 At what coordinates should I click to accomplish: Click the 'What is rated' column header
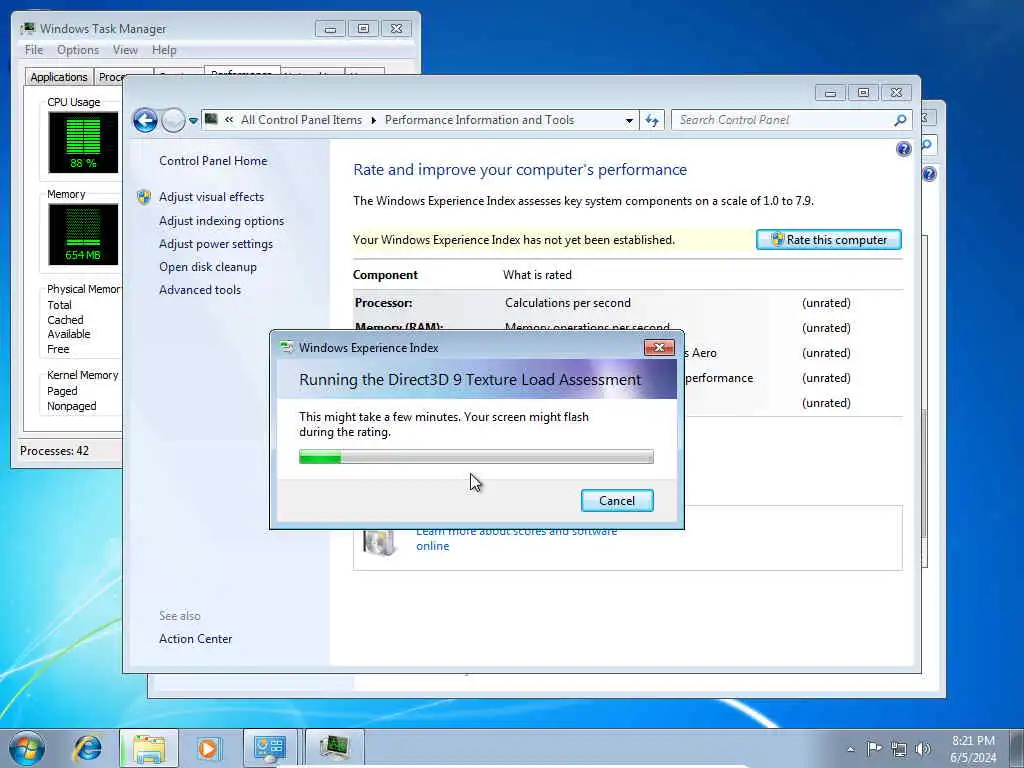537,275
